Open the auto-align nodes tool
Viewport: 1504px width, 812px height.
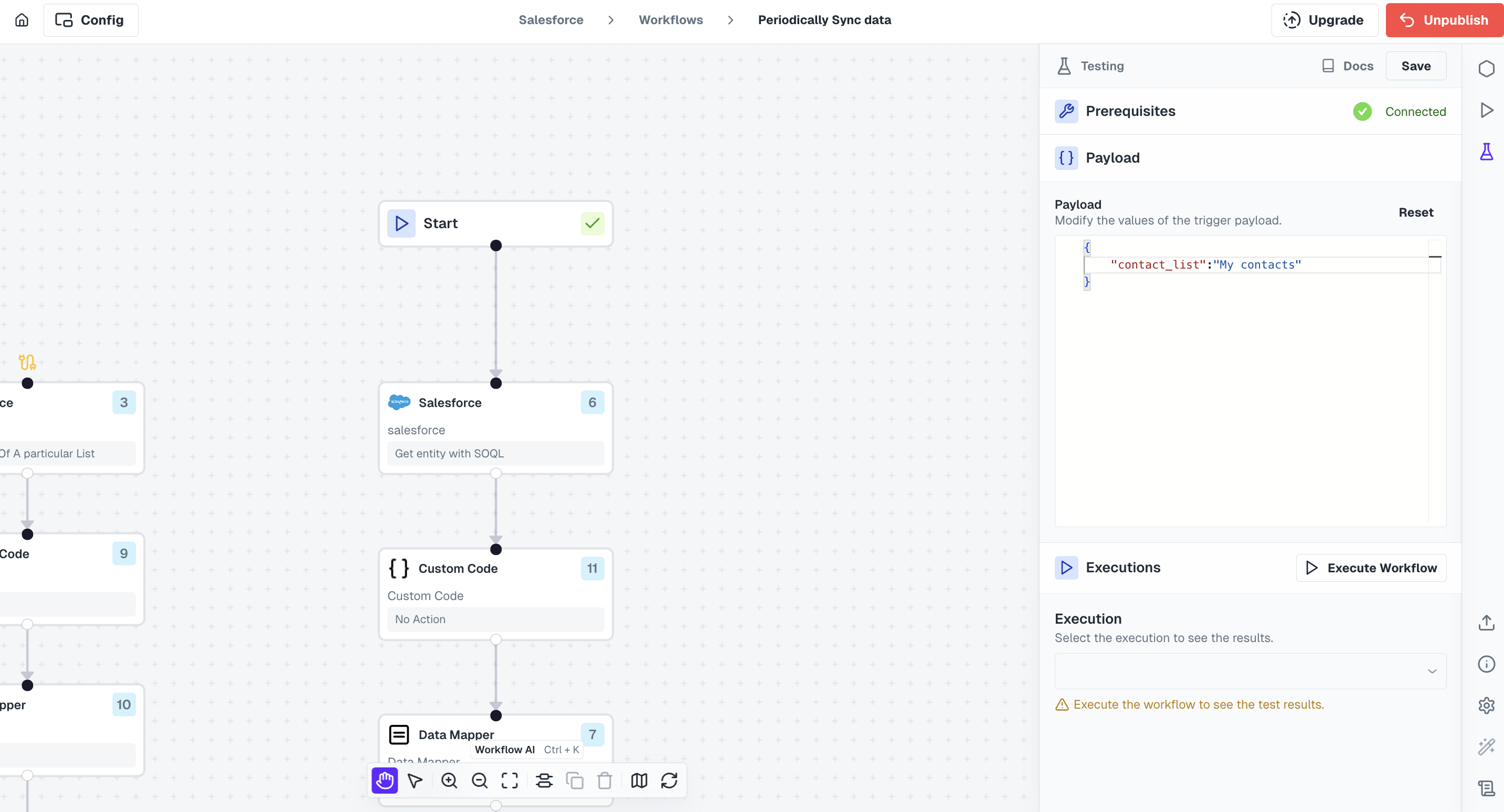pyautogui.click(x=544, y=781)
